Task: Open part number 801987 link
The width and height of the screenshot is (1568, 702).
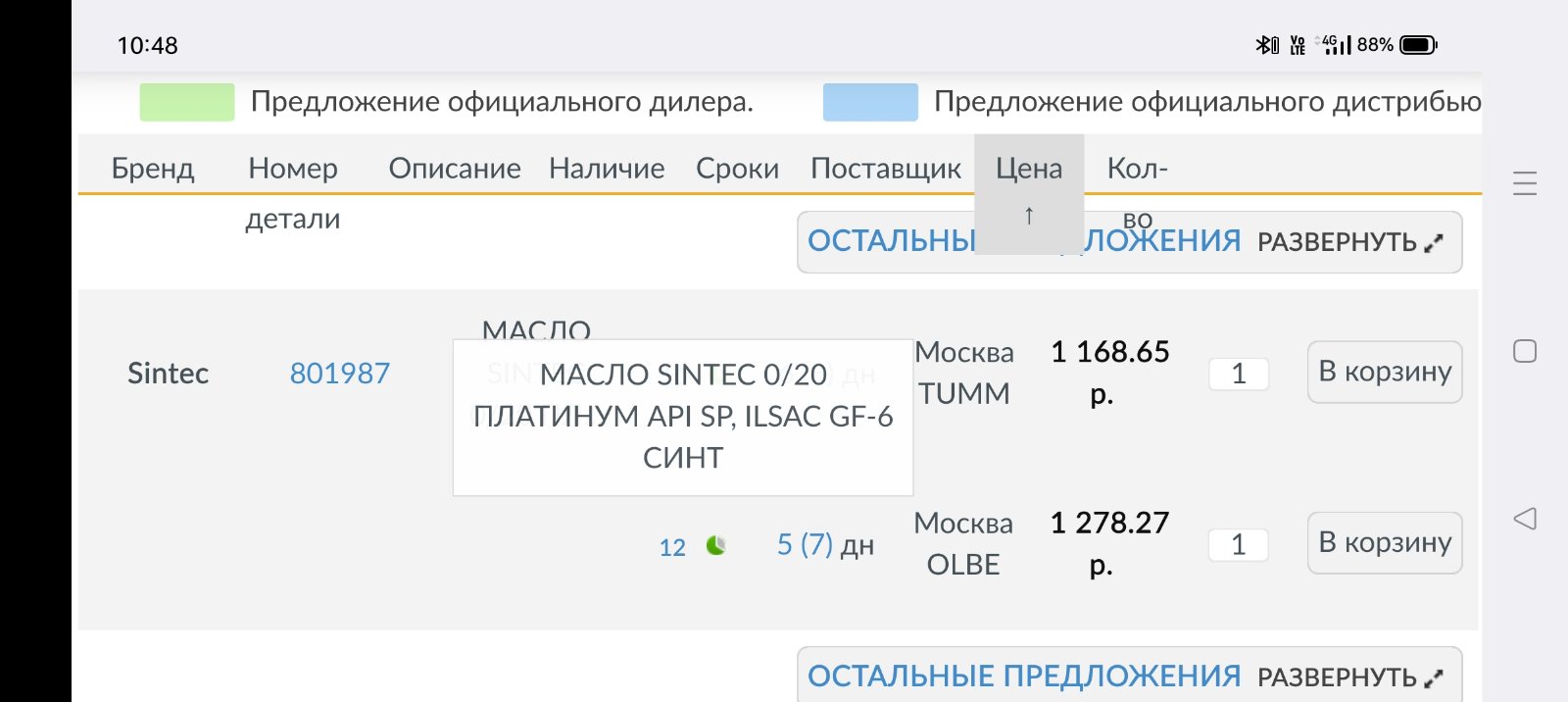Action: click(340, 374)
